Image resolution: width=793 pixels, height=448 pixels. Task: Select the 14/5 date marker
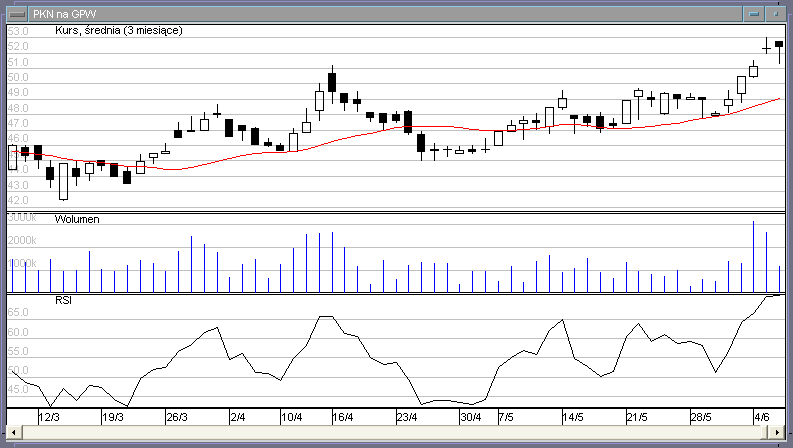tap(573, 417)
